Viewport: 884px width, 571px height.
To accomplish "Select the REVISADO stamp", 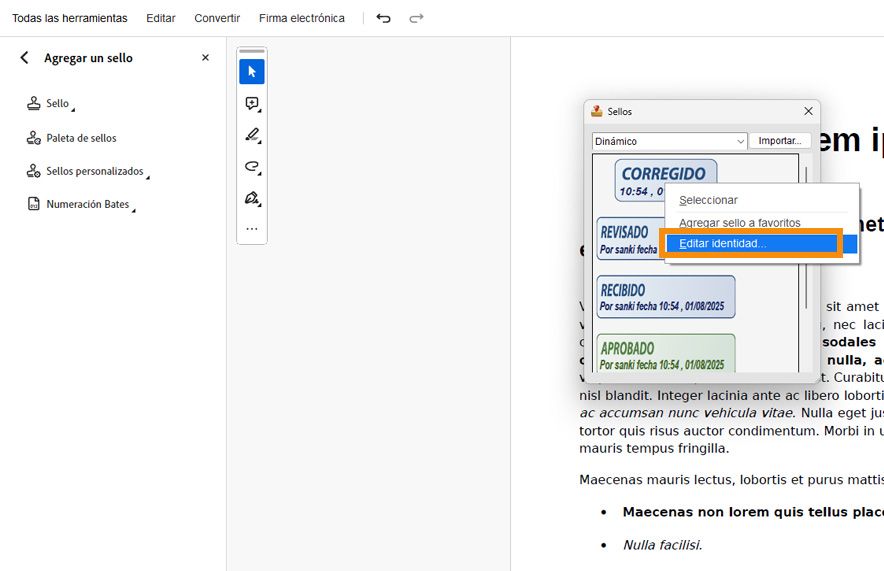I will coord(630,238).
